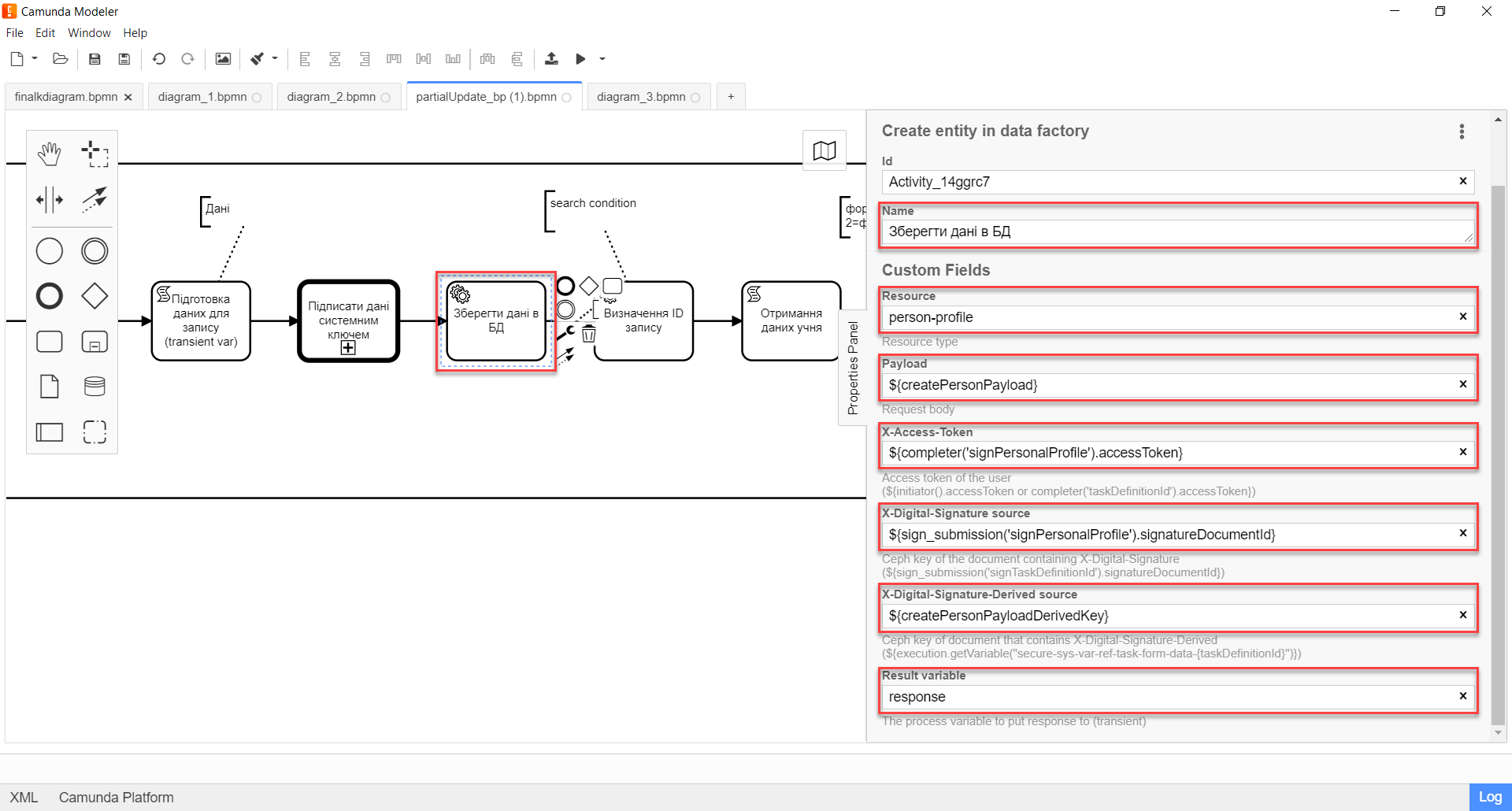
Task: Activate the global connect tool
Action: (94, 199)
